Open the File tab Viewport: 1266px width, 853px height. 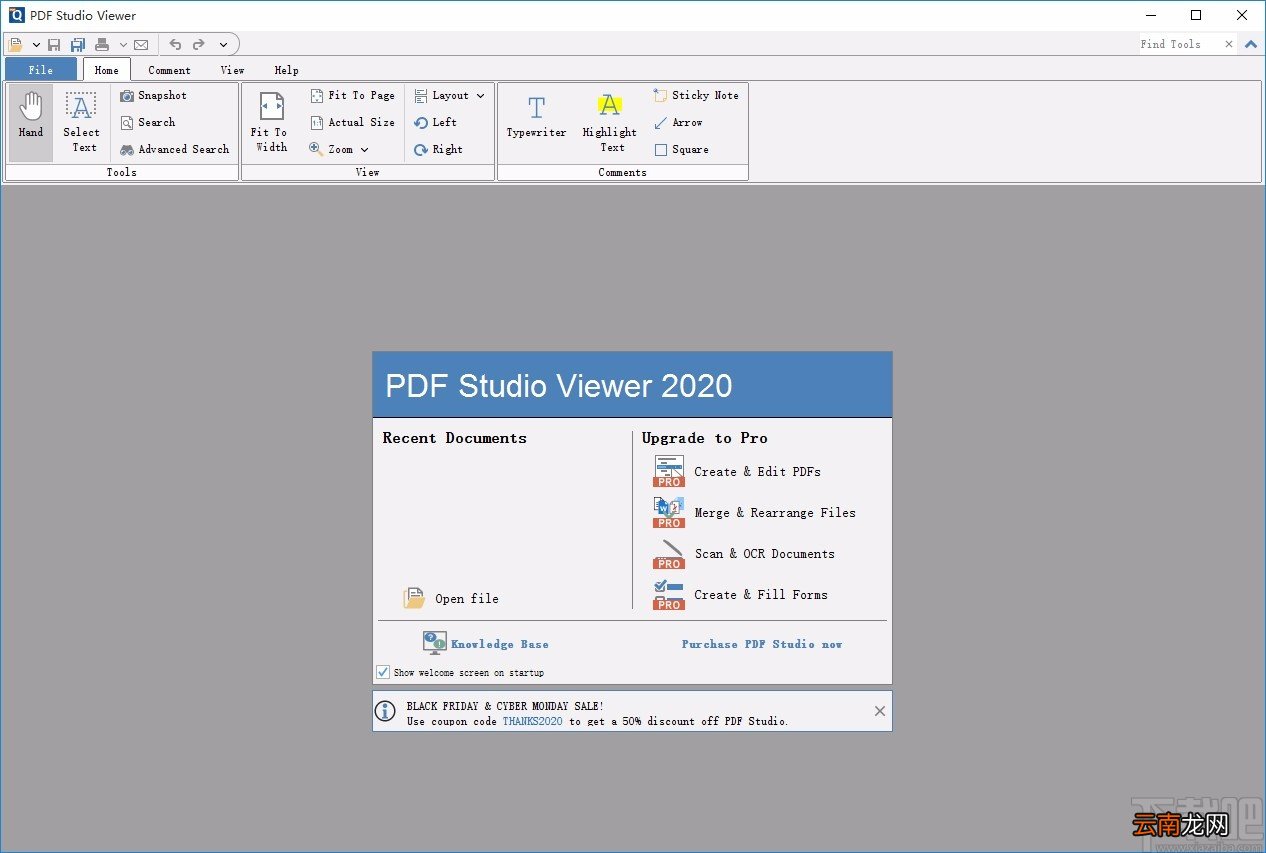point(41,70)
